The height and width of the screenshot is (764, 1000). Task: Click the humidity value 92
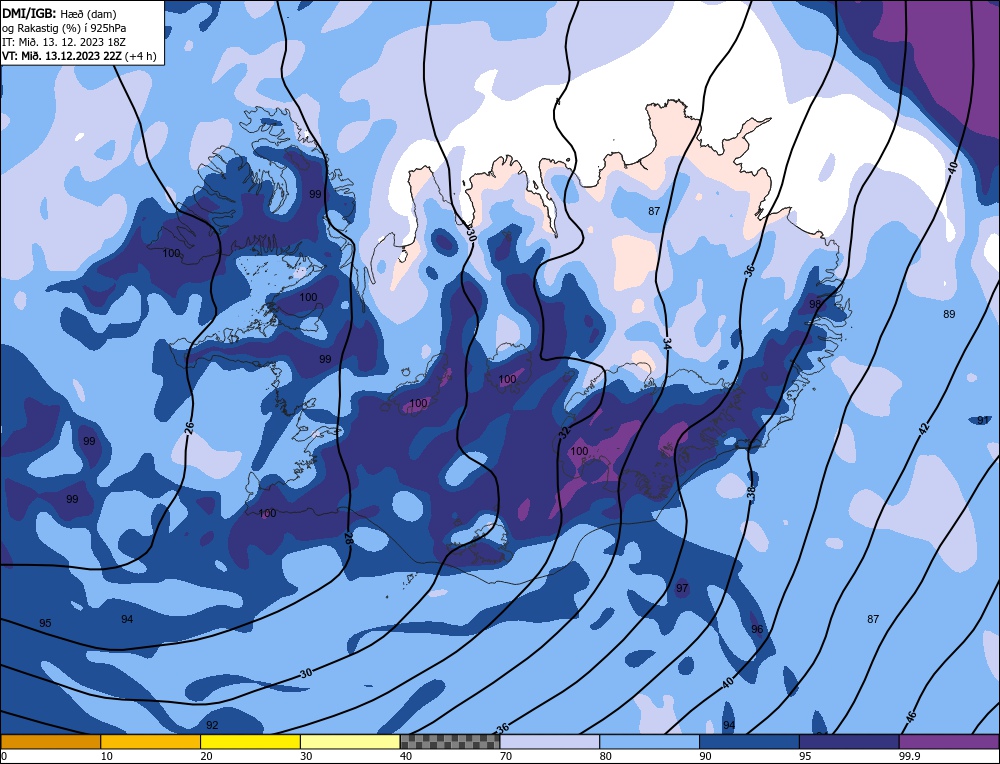point(212,725)
